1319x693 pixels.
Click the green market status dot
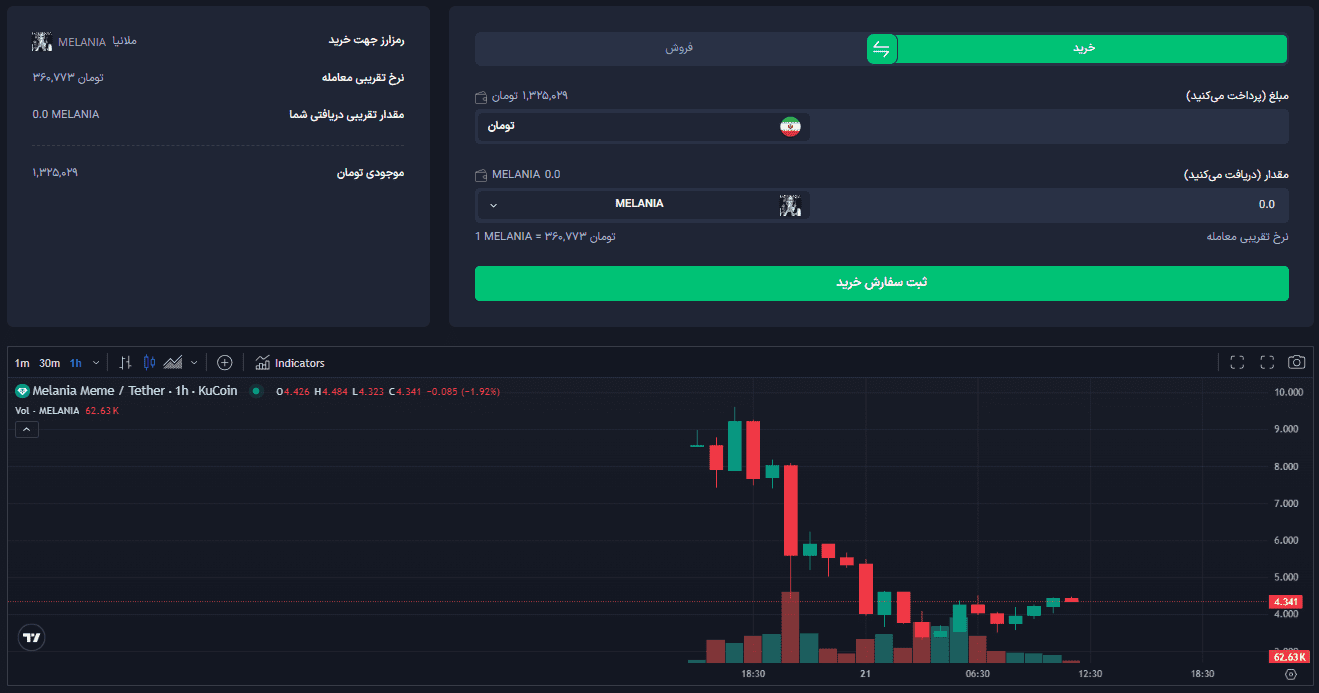click(x=256, y=391)
